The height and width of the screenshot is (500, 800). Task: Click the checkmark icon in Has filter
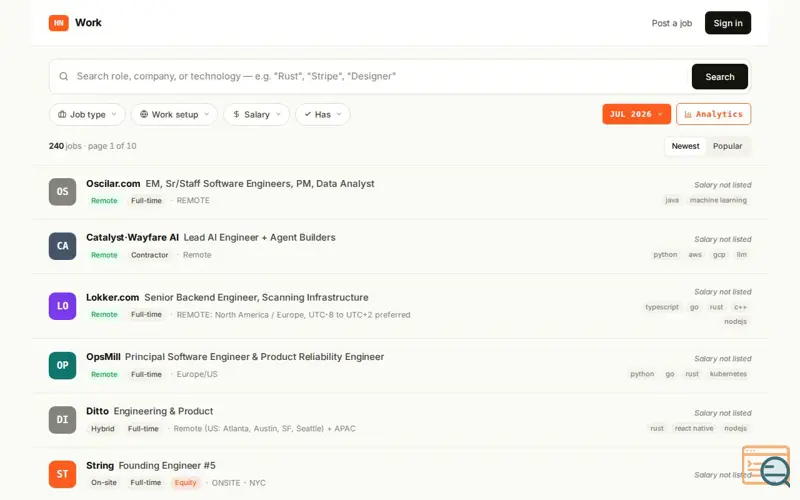pos(308,114)
